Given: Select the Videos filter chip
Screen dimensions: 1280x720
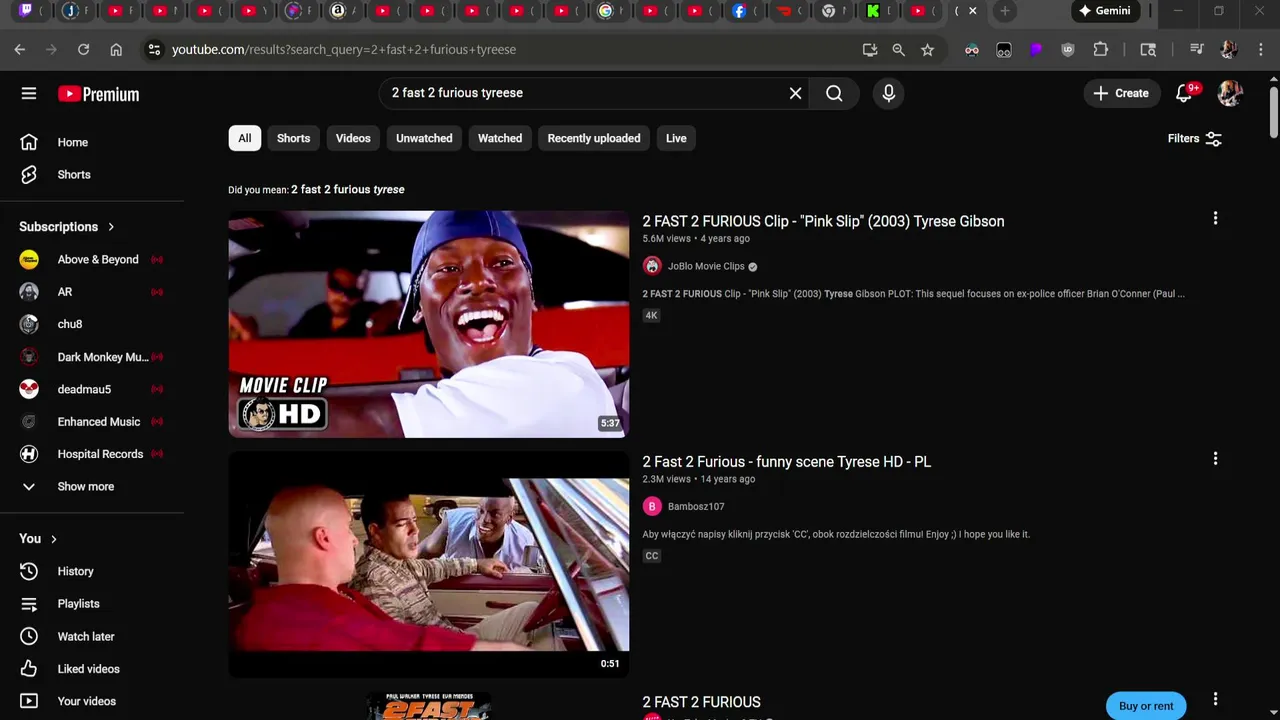Looking at the screenshot, I should click(x=353, y=138).
